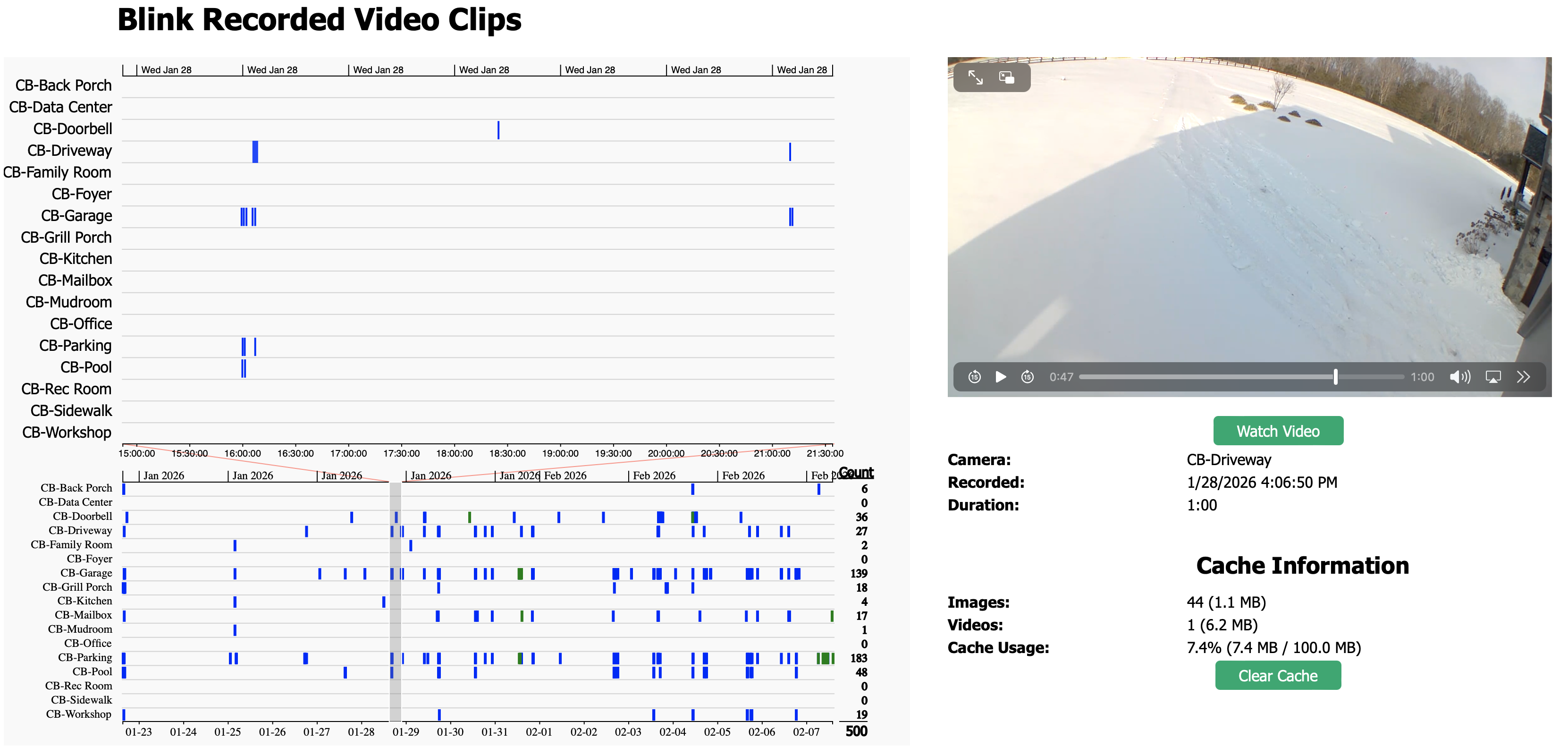This screenshot has width=1568, height=747.
Task: Skip back 15 seconds in the video
Action: coord(975,377)
